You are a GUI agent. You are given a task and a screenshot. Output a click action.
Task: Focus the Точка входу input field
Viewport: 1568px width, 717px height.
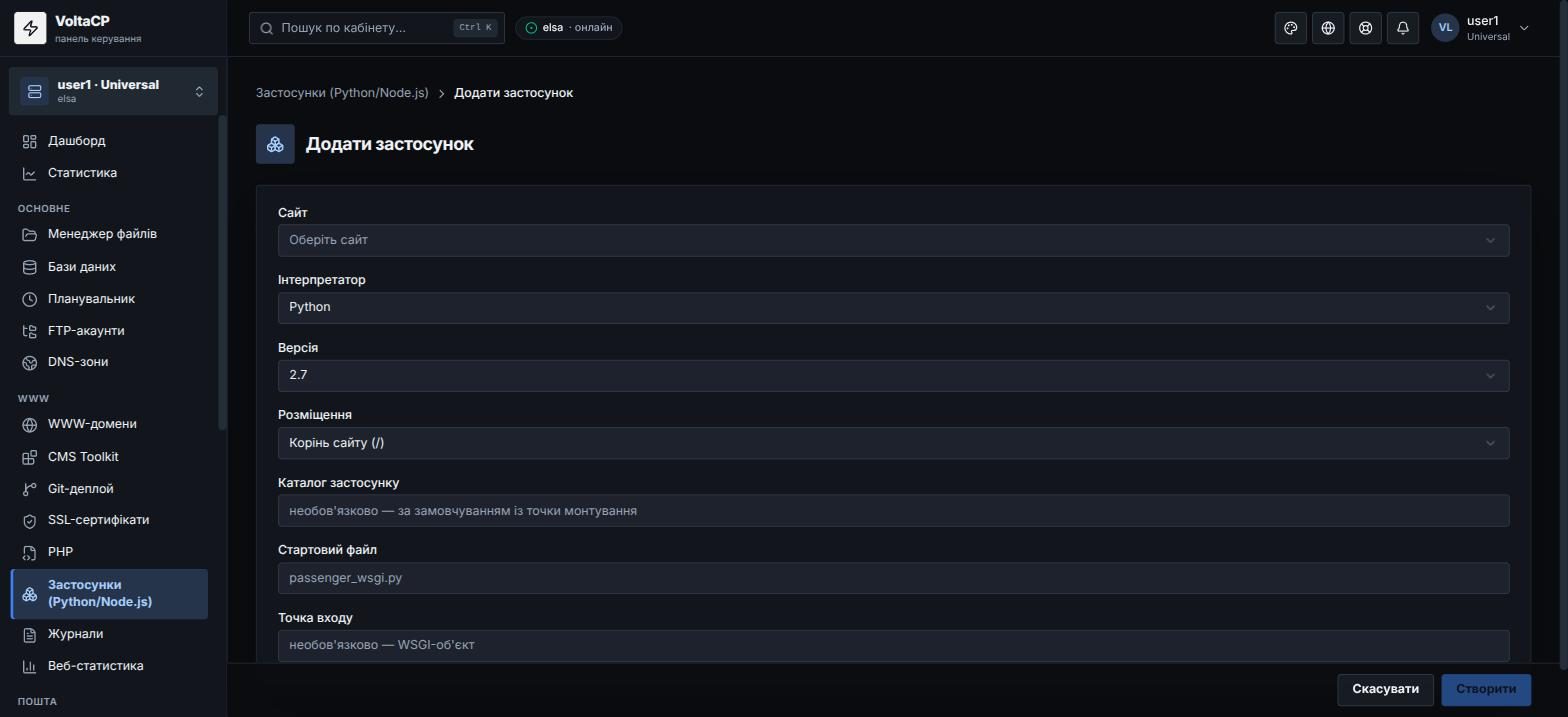pyautogui.click(x=893, y=645)
